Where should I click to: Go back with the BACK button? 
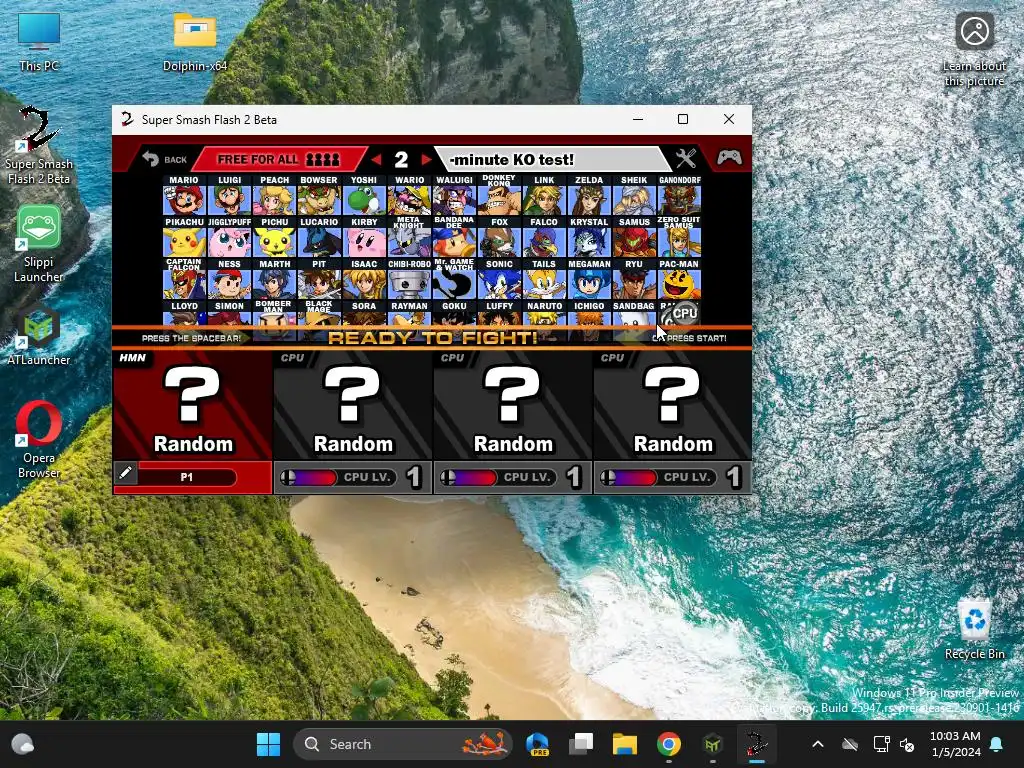(165, 159)
